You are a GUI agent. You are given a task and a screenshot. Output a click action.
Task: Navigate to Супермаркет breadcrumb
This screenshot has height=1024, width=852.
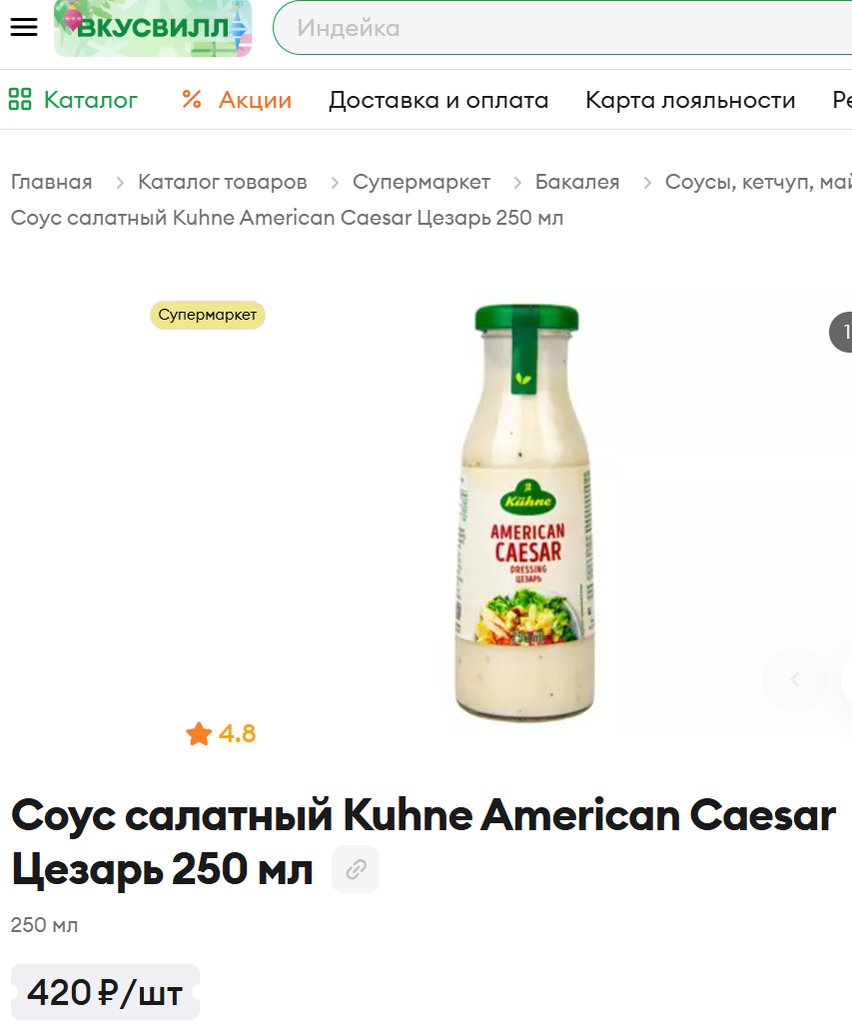tap(421, 182)
